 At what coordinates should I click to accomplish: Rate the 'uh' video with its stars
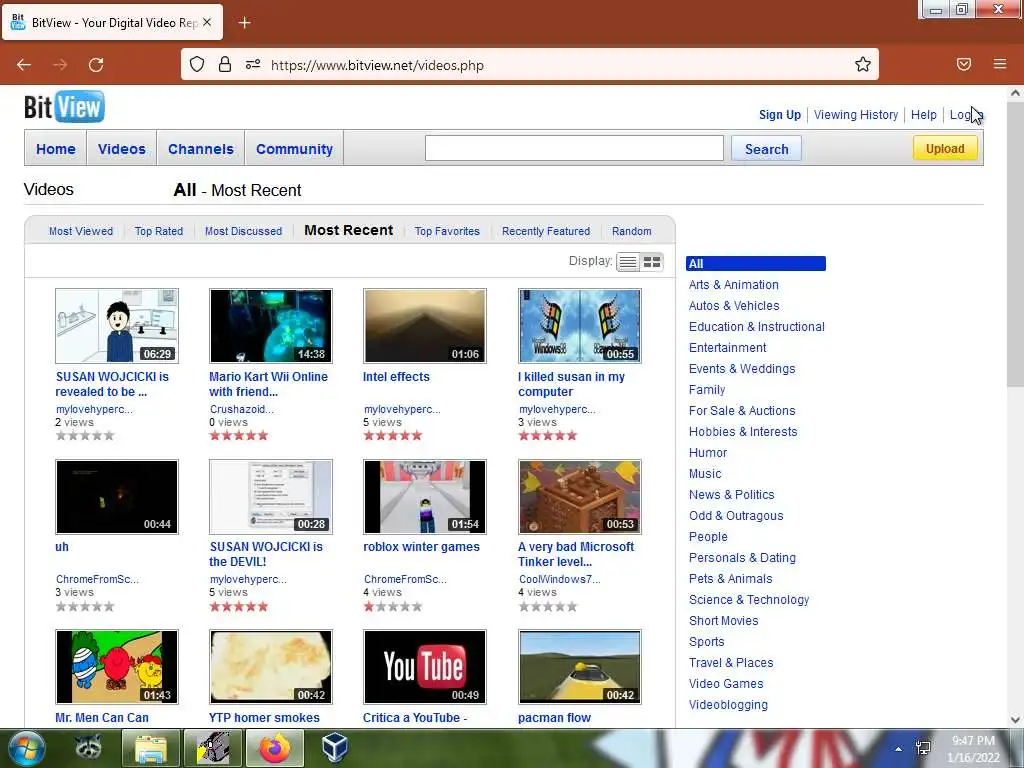(x=85, y=607)
